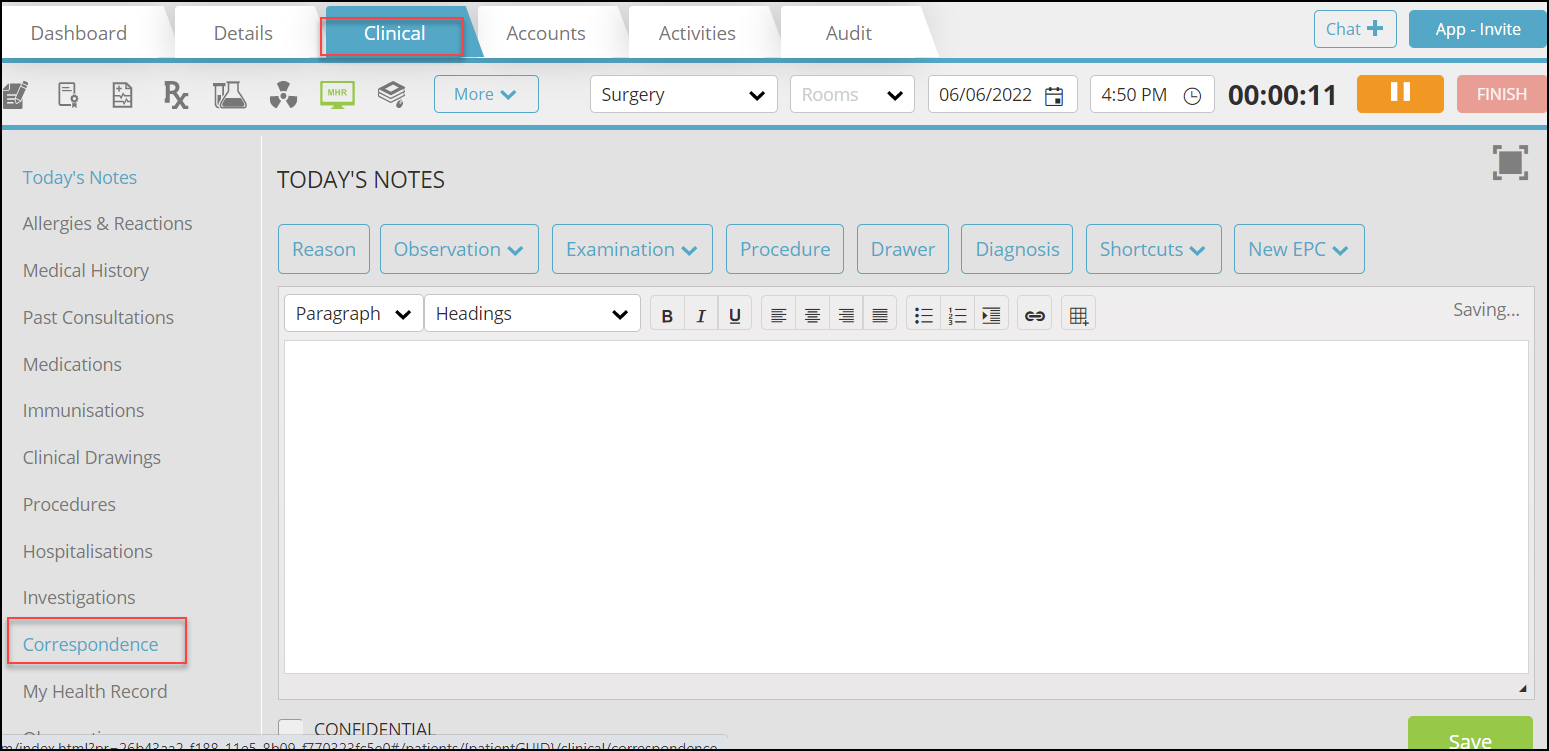
Task: Open Medical History section
Action: [86, 270]
